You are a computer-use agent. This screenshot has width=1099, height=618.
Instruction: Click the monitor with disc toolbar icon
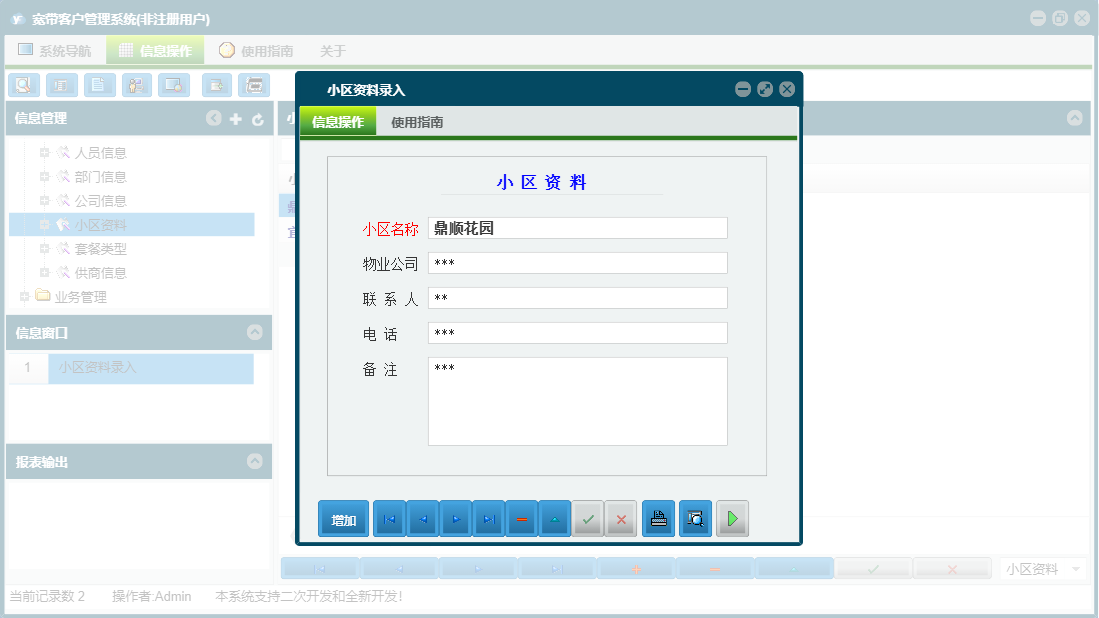[x=174, y=85]
